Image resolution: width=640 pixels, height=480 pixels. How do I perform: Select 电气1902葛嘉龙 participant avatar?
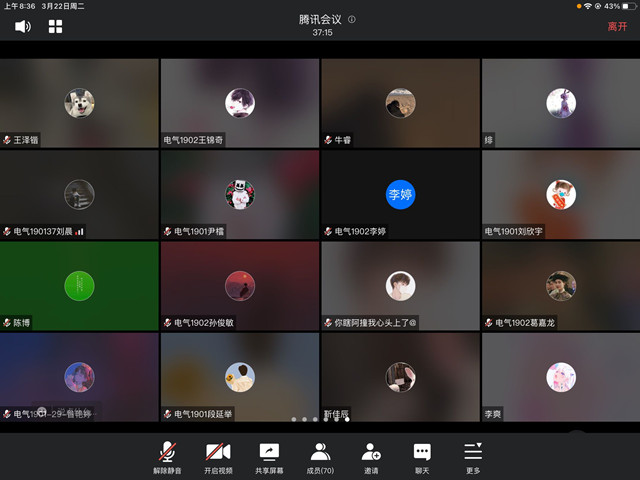[x=561, y=286]
